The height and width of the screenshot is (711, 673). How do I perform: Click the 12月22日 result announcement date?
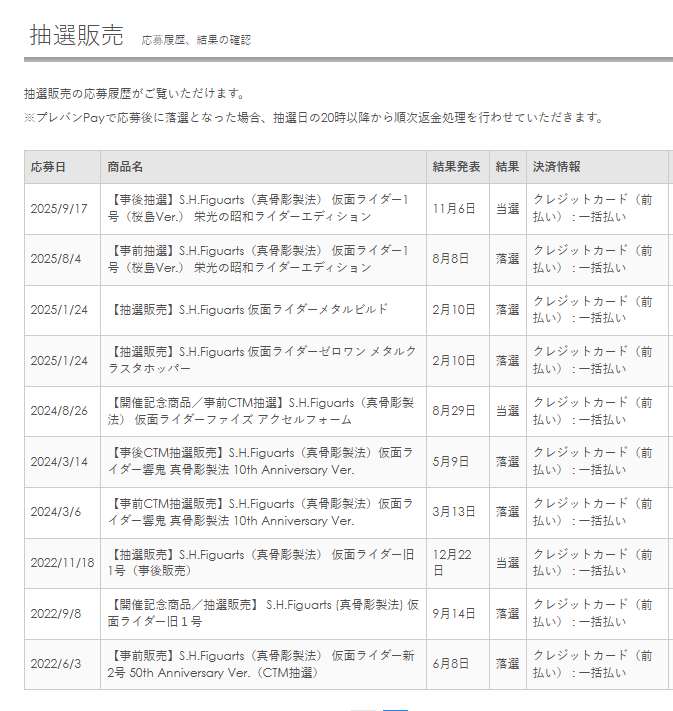[x=453, y=563]
